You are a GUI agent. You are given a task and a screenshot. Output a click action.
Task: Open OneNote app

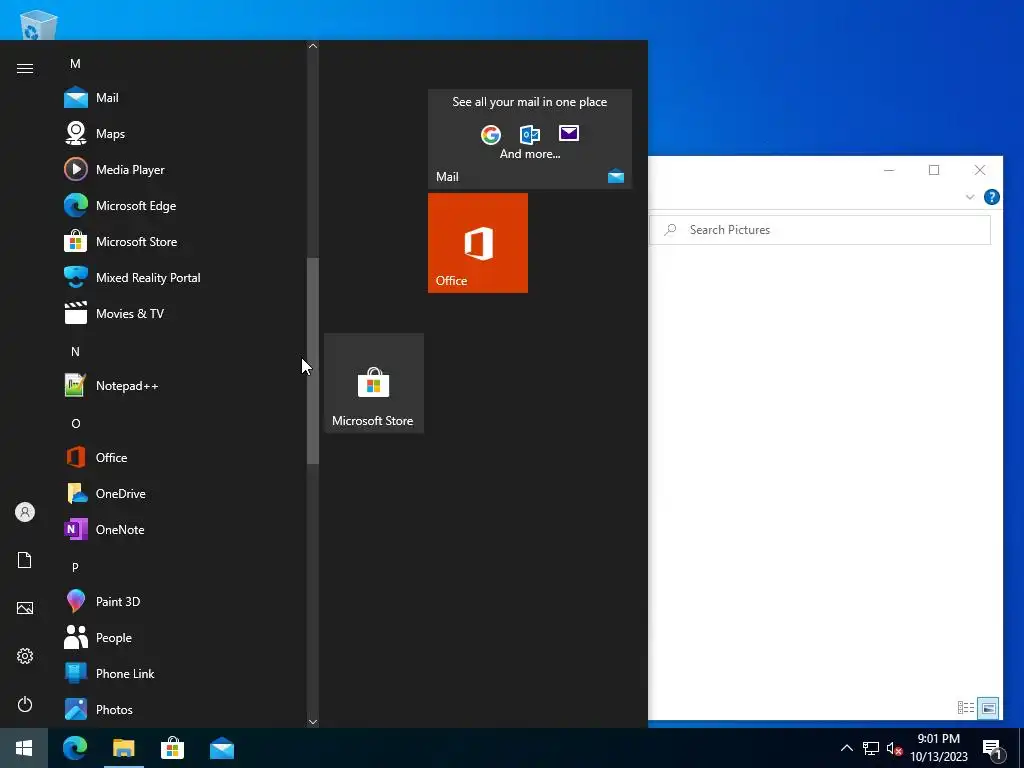[182, 530]
